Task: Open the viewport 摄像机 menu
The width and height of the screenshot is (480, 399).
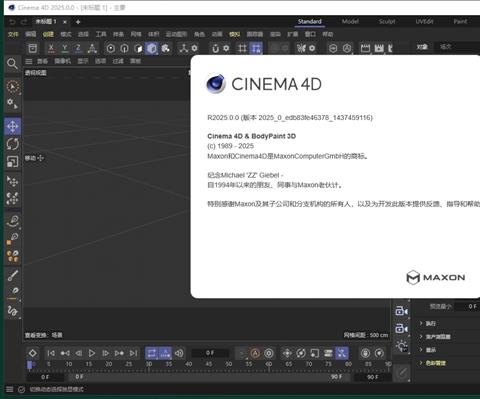Action: click(x=63, y=61)
